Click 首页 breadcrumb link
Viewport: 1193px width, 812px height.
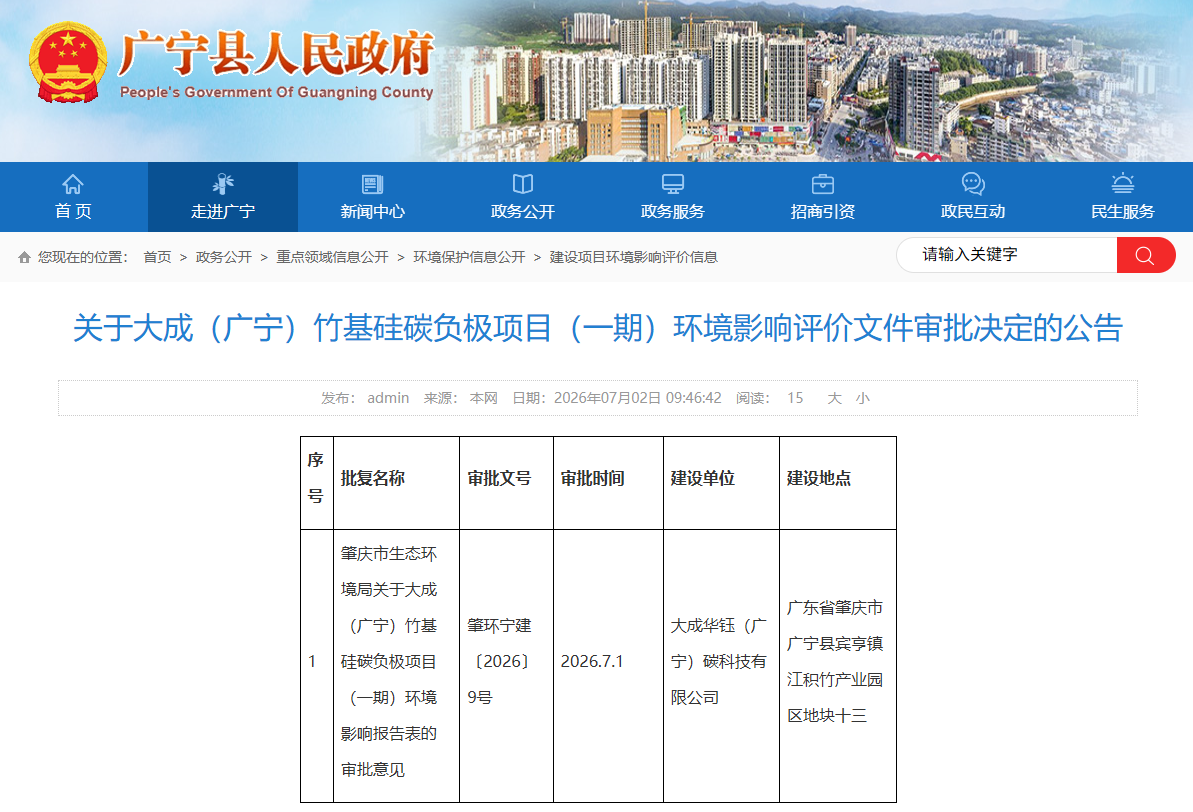coord(157,257)
